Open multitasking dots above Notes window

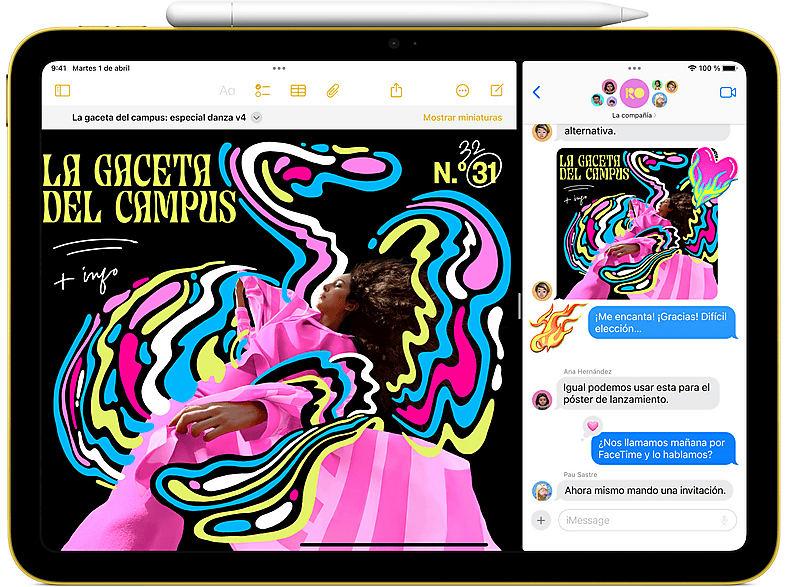[280, 67]
